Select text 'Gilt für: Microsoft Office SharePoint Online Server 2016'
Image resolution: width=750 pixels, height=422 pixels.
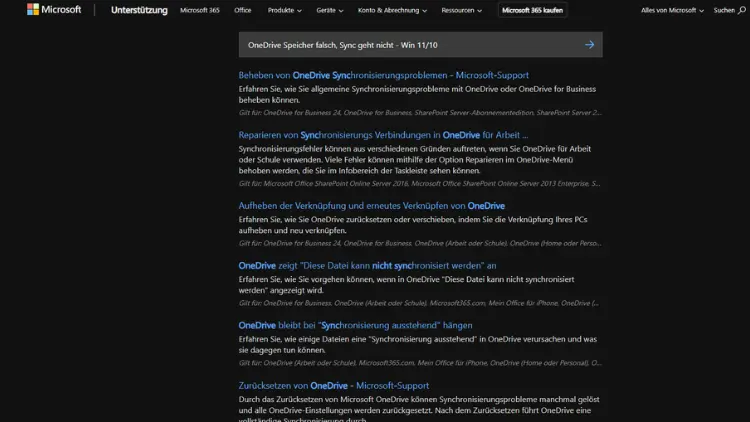pos(323,184)
